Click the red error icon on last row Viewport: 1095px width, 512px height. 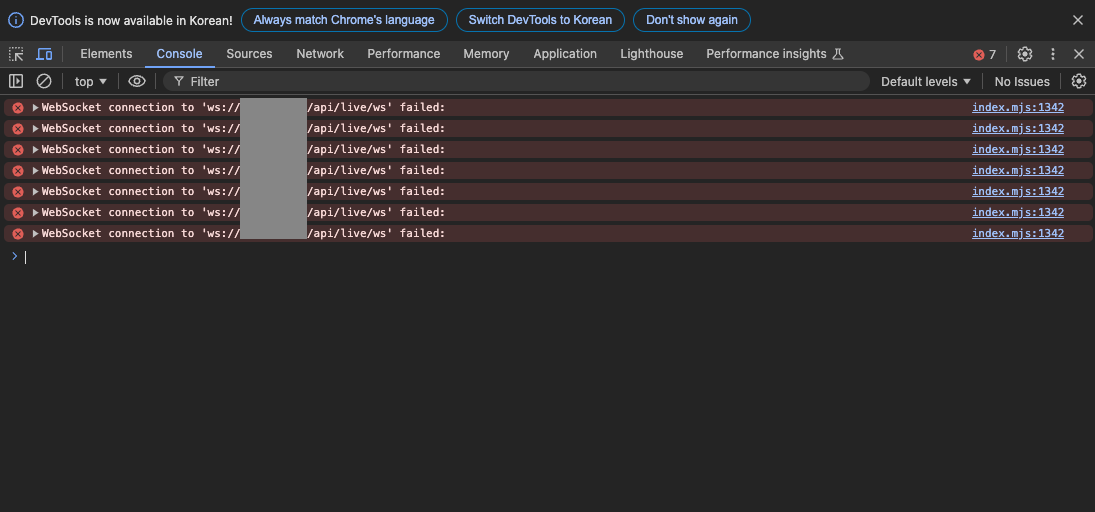click(x=18, y=233)
